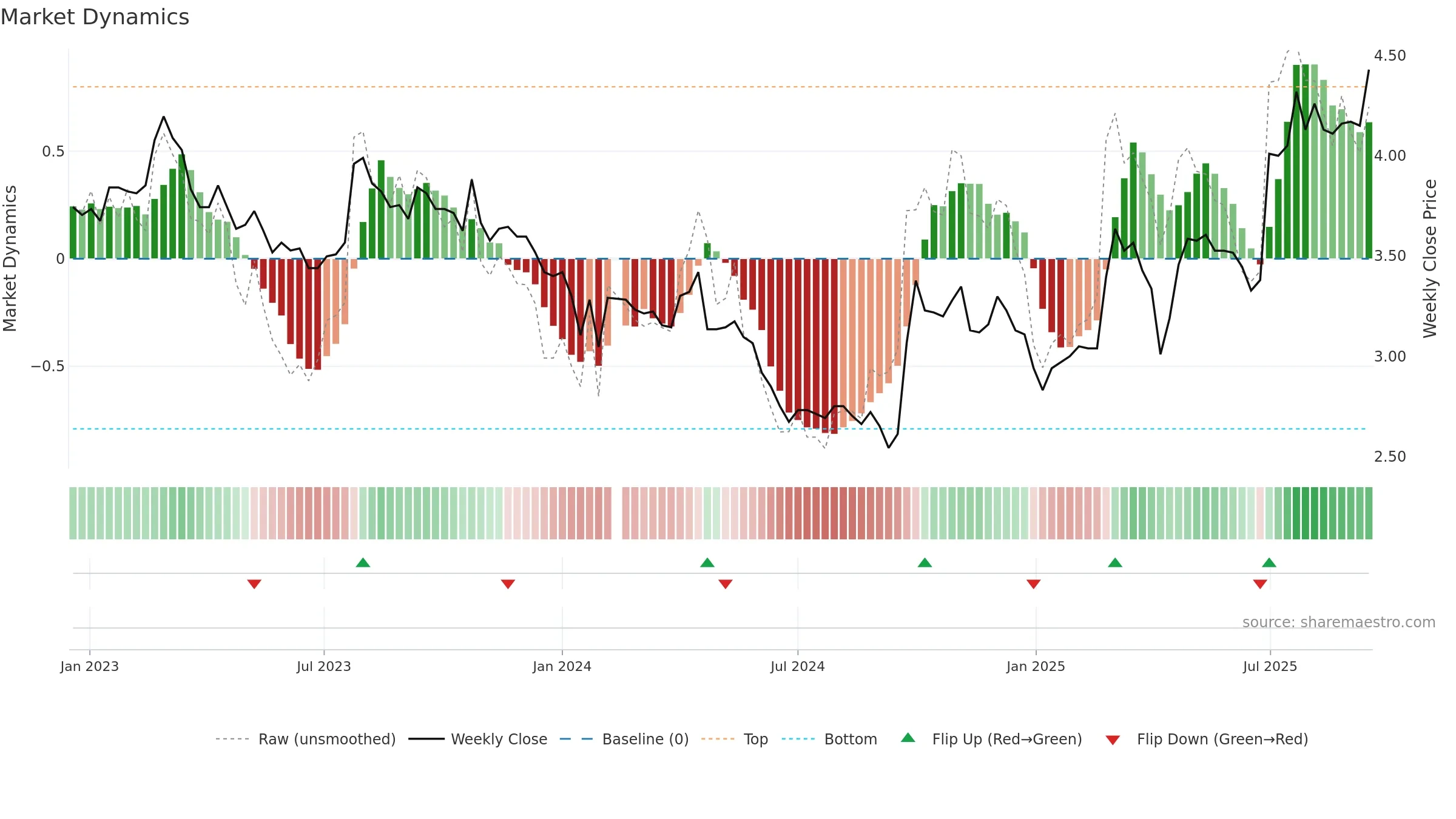Click the orange dashed Top threshold line
Viewport: 1456px width, 819px height.
(x=719, y=87)
